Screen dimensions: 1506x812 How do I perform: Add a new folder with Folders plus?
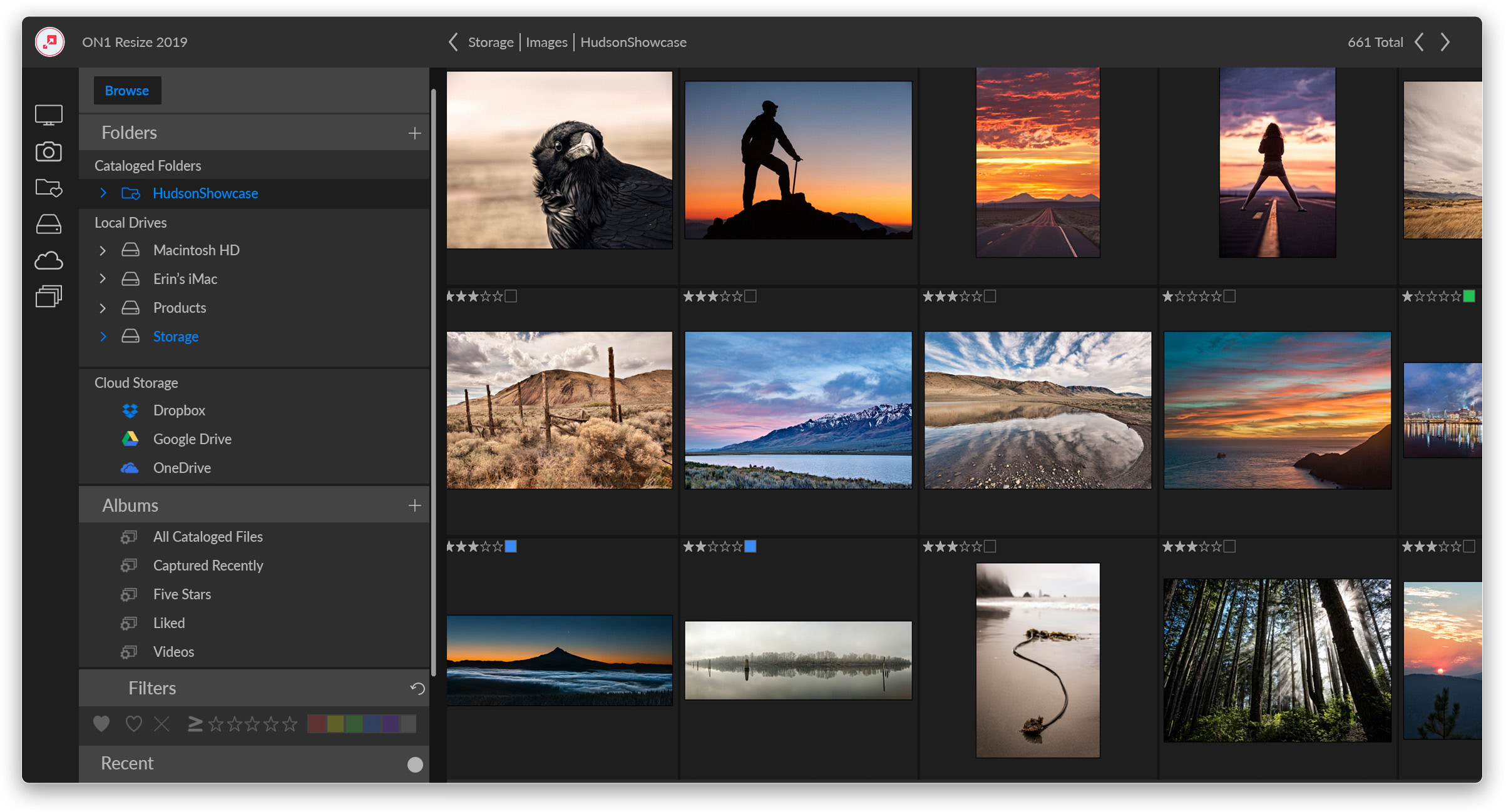click(414, 133)
